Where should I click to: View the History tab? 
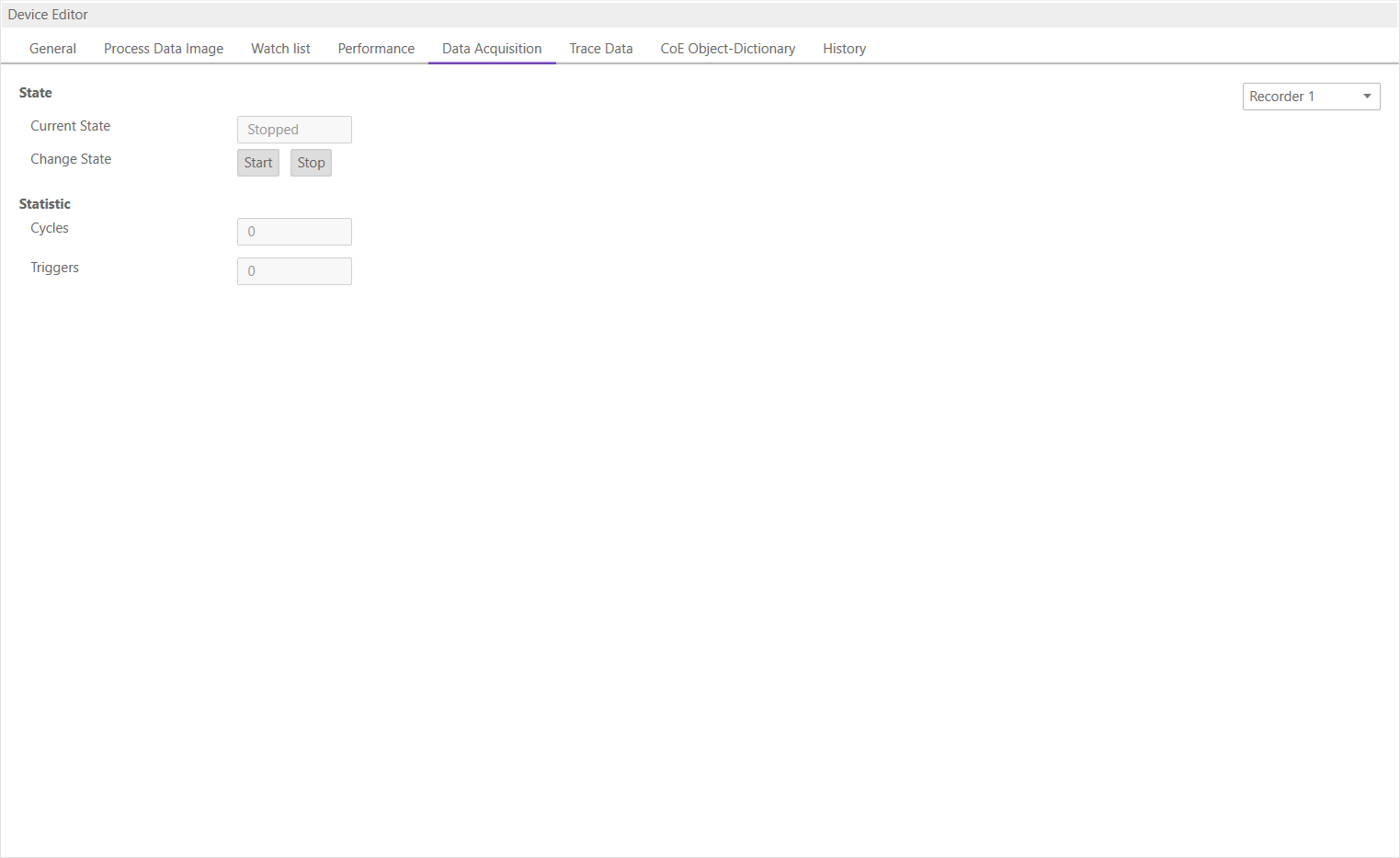point(844,48)
